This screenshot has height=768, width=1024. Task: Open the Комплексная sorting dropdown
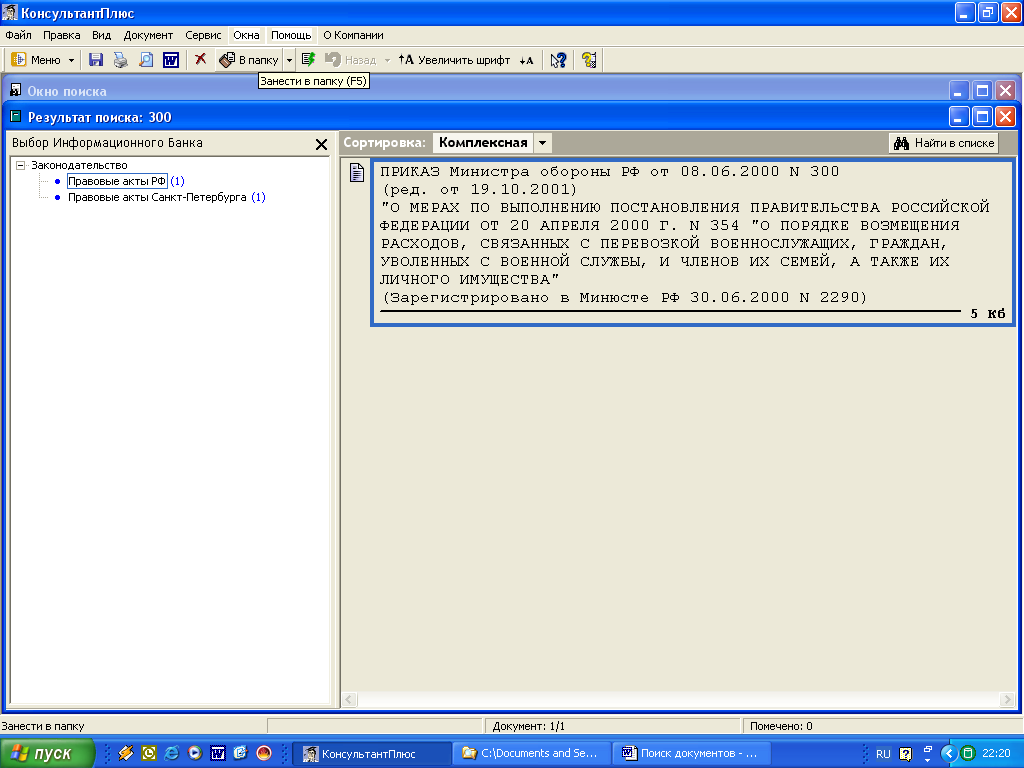point(542,143)
